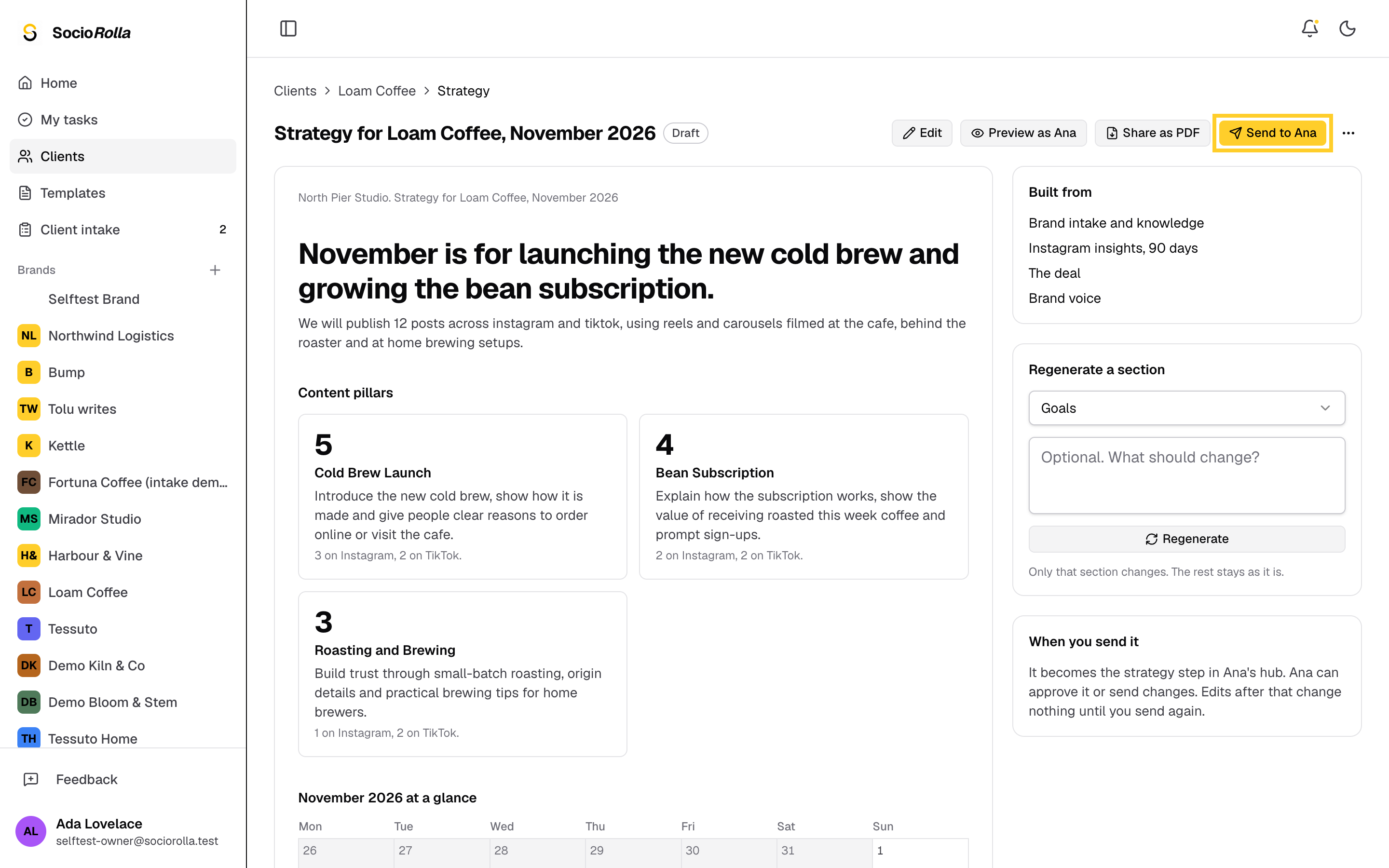Open the more options ellipsis menu
Image resolution: width=1389 pixels, height=868 pixels.
click(1348, 133)
